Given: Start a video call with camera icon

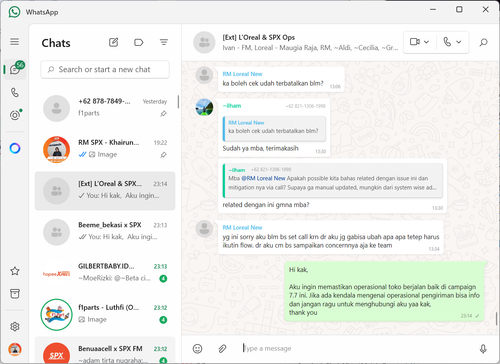Looking at the screenshot, I should pos(415,42).
